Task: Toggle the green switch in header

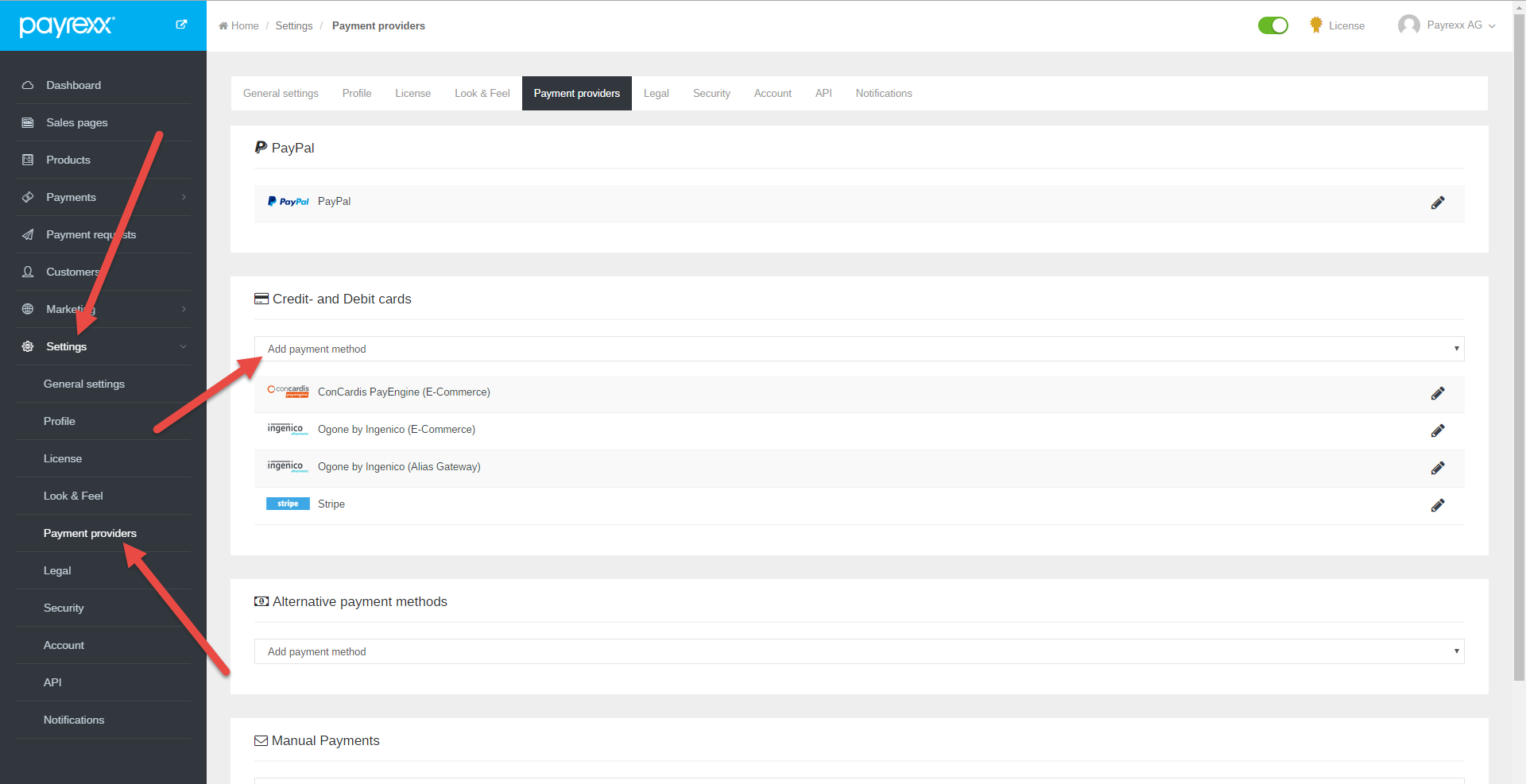Action: (x=1273, y=25)
